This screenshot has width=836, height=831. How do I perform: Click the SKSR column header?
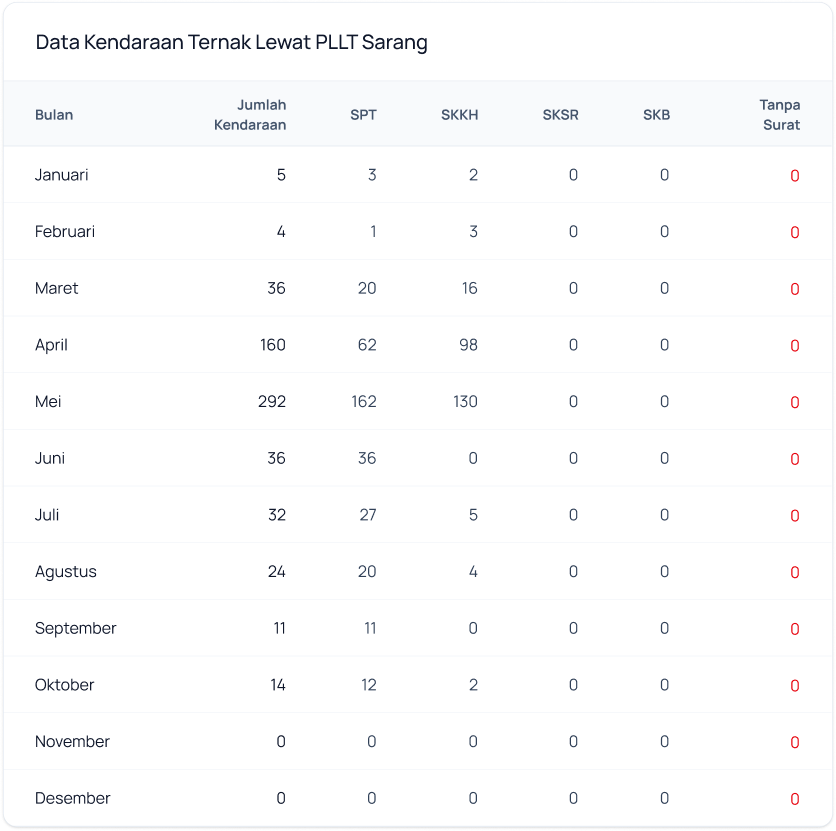[x=560, y=114]
